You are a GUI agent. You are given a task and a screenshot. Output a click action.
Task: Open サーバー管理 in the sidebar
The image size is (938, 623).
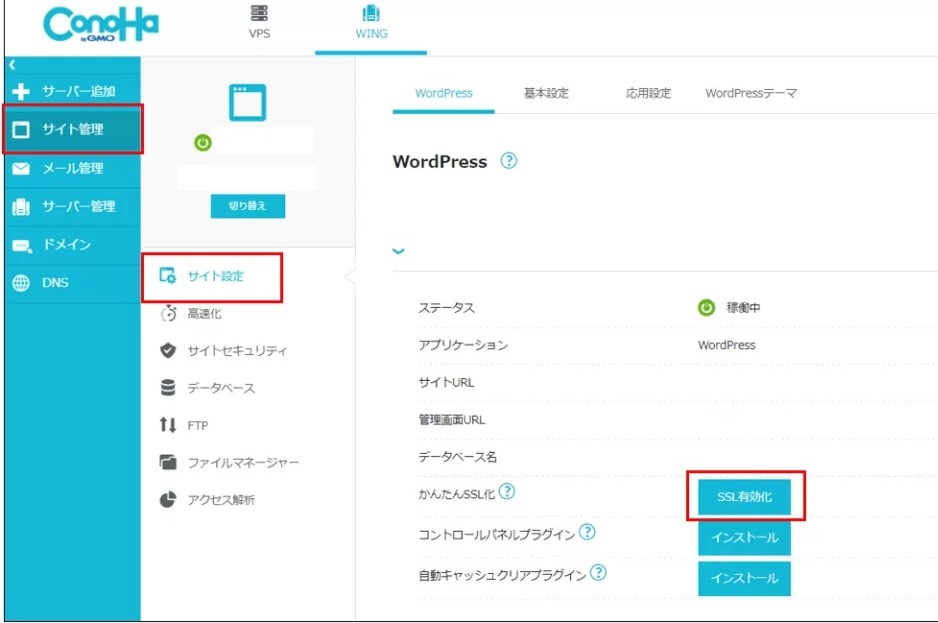pos(72,206)
